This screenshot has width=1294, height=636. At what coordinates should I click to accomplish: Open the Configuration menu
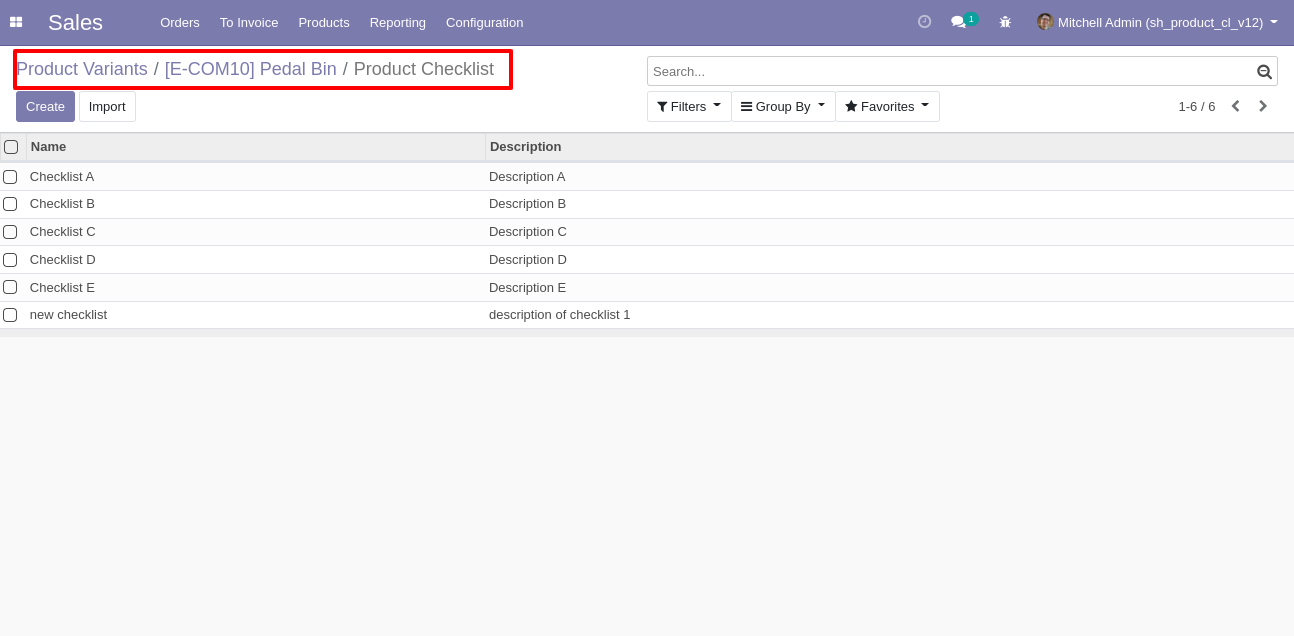coord(484,22)
